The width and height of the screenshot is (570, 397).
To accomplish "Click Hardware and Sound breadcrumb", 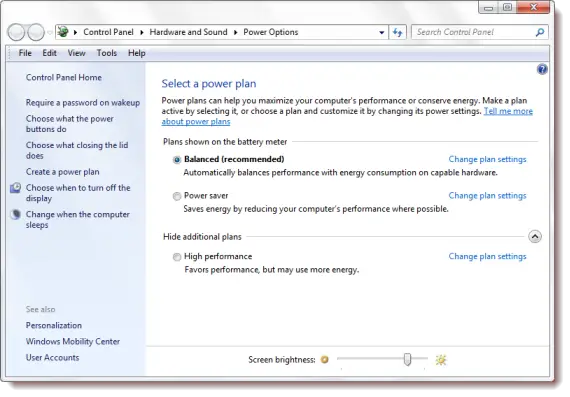I will [x=188, y=32].
